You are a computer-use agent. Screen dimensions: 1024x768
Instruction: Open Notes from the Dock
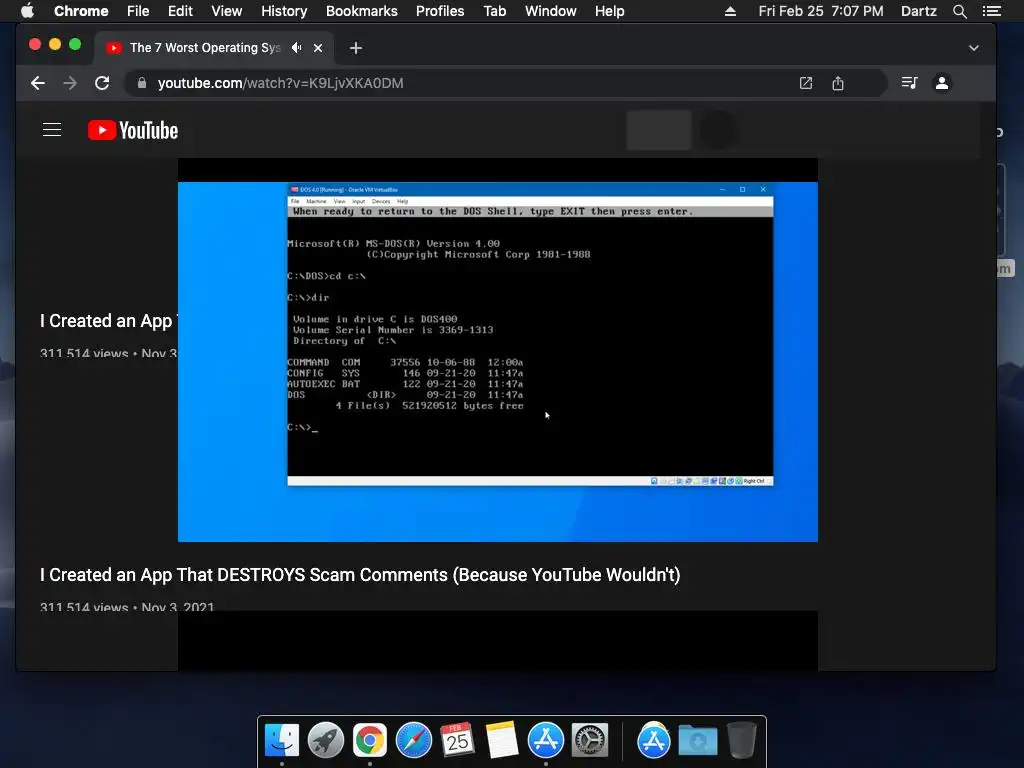[x=502, y=740]
